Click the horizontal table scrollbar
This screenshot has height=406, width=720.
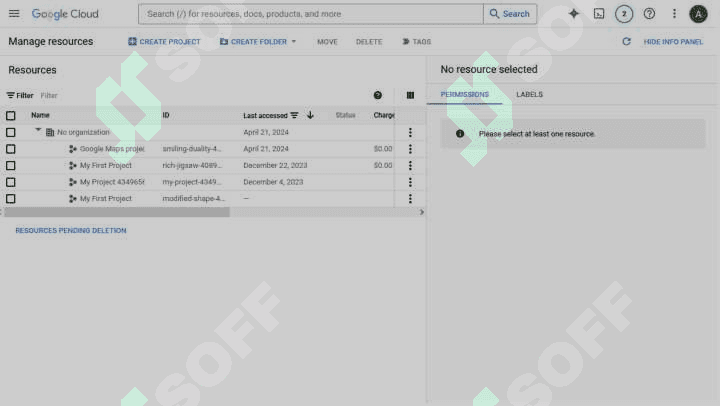point(117,212)
